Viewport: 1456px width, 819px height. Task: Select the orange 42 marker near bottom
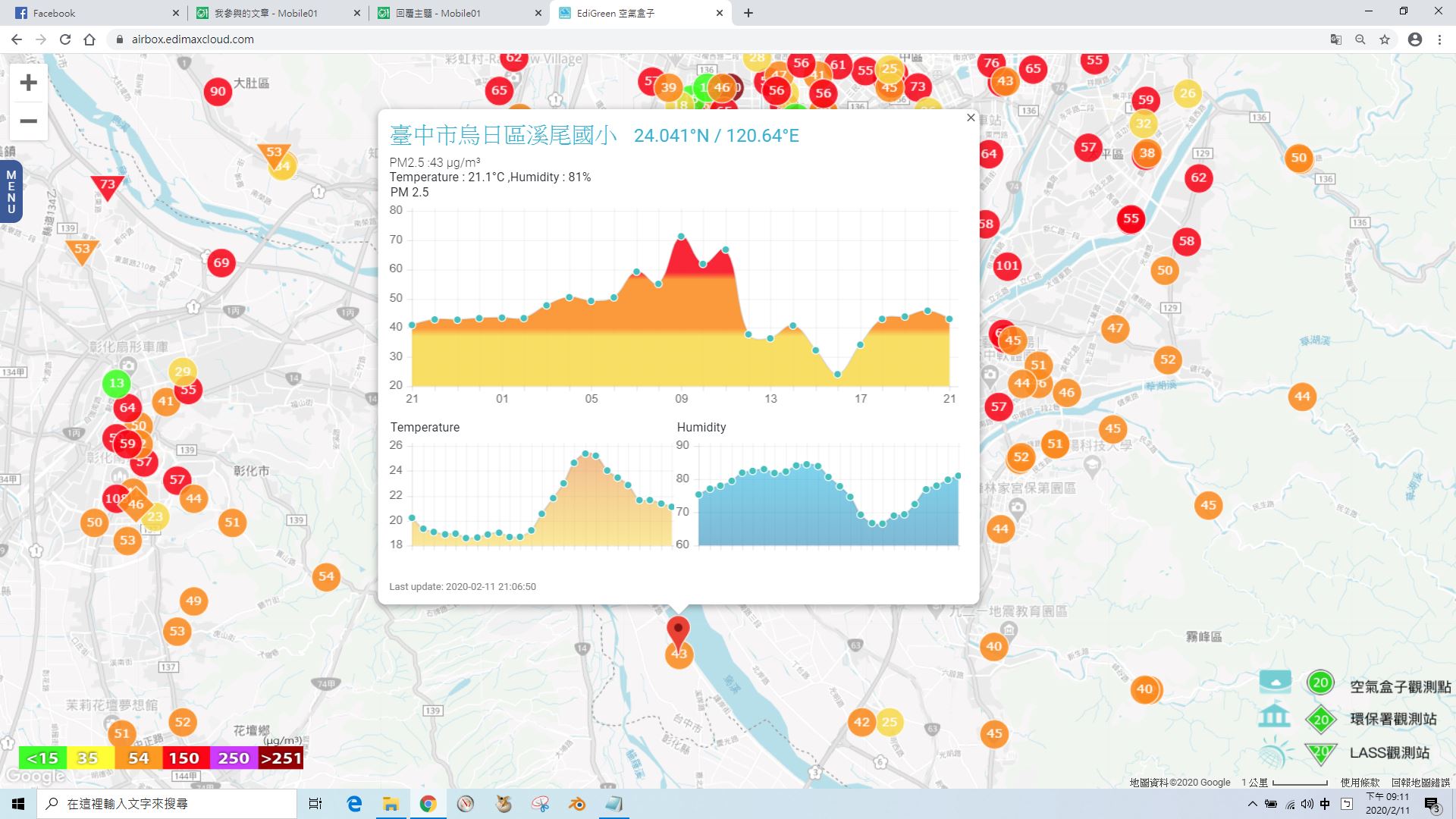click(x=861, y=722)
